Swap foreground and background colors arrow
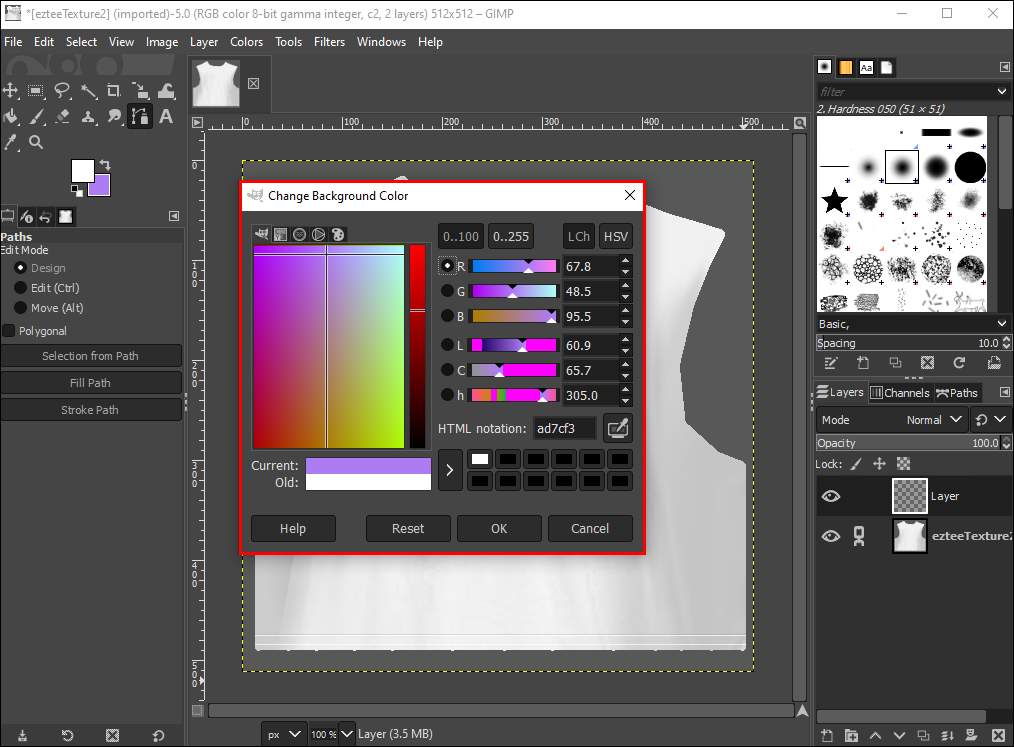The image size is (1014, 747). tap(105, 164)
